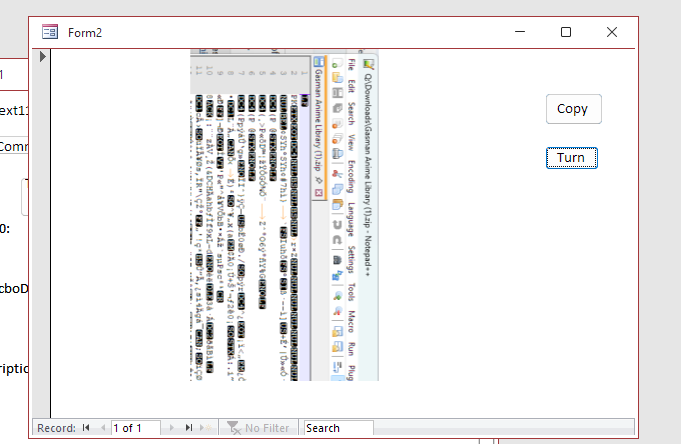This screenshot has height=444, width=681.
Task: Click the No Filter indicator
Action: pyautogui.click(x=258, y=428)
